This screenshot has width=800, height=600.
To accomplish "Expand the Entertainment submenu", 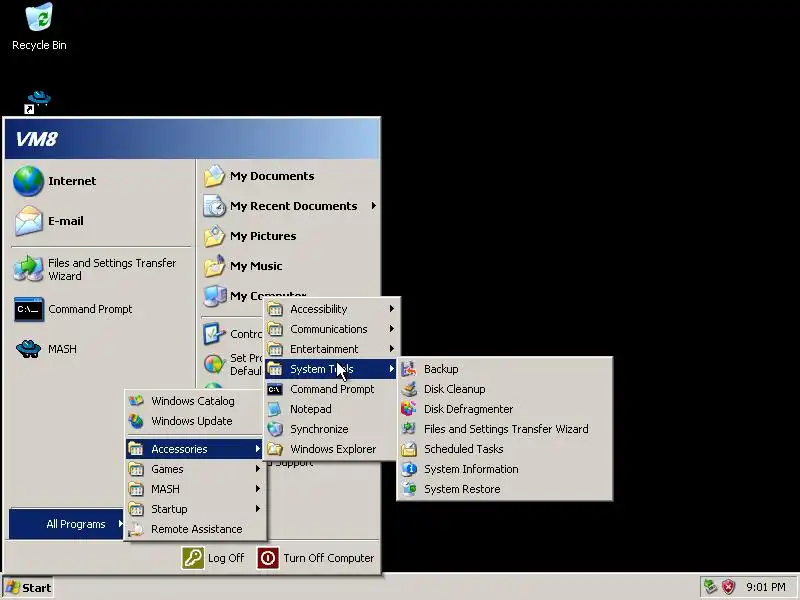I will (331, 349).
